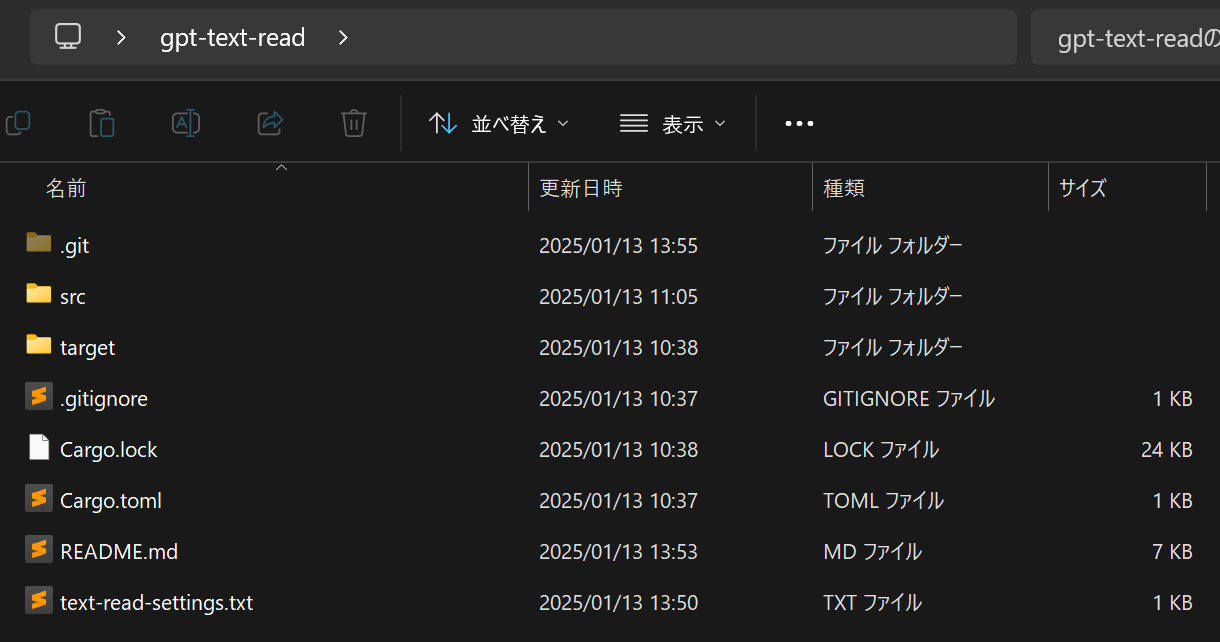
Task: Click the Paste clipboard icon
Action: [x=101, y=123]
